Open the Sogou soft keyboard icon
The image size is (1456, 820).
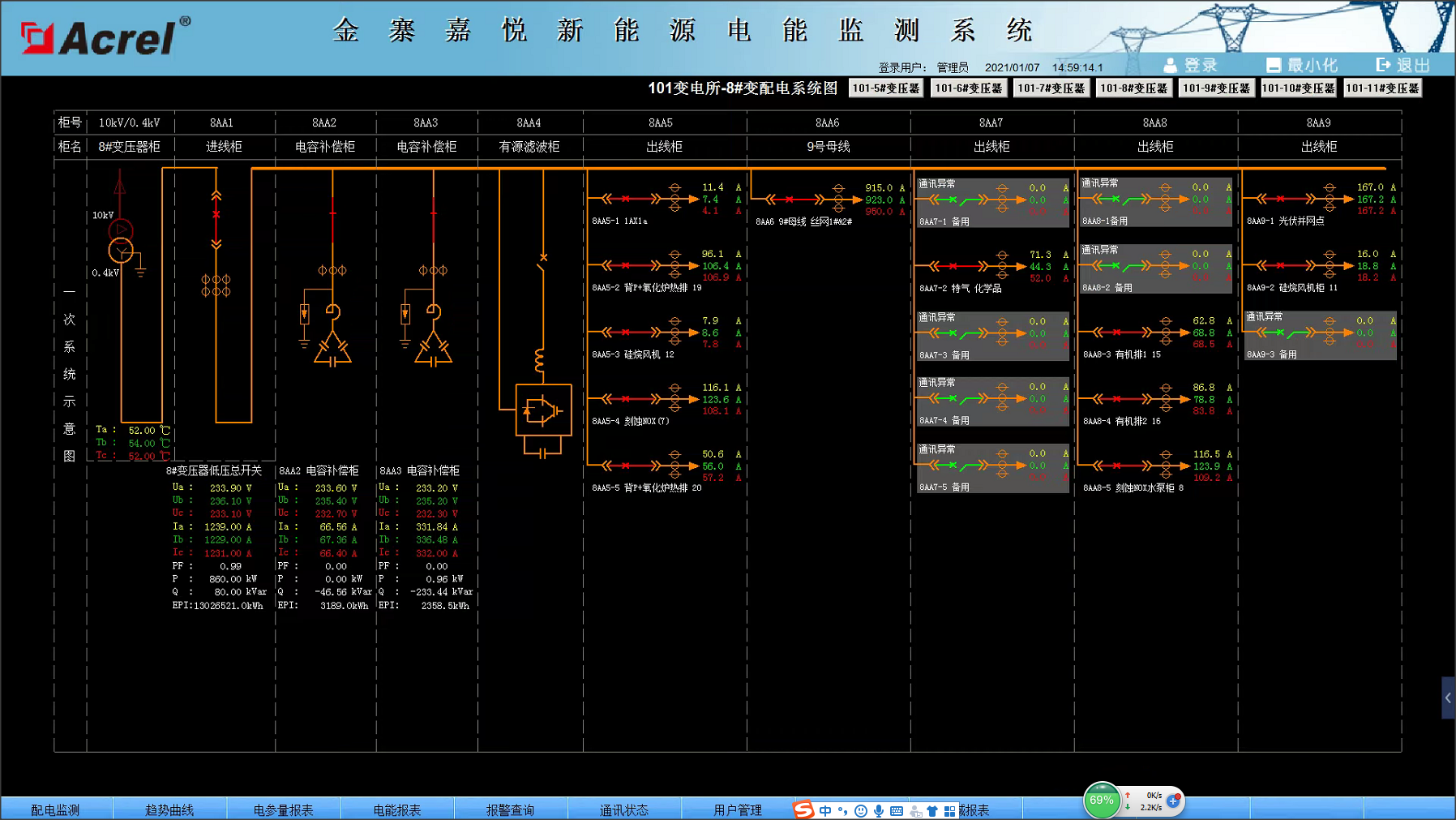(x=897, y=810)
